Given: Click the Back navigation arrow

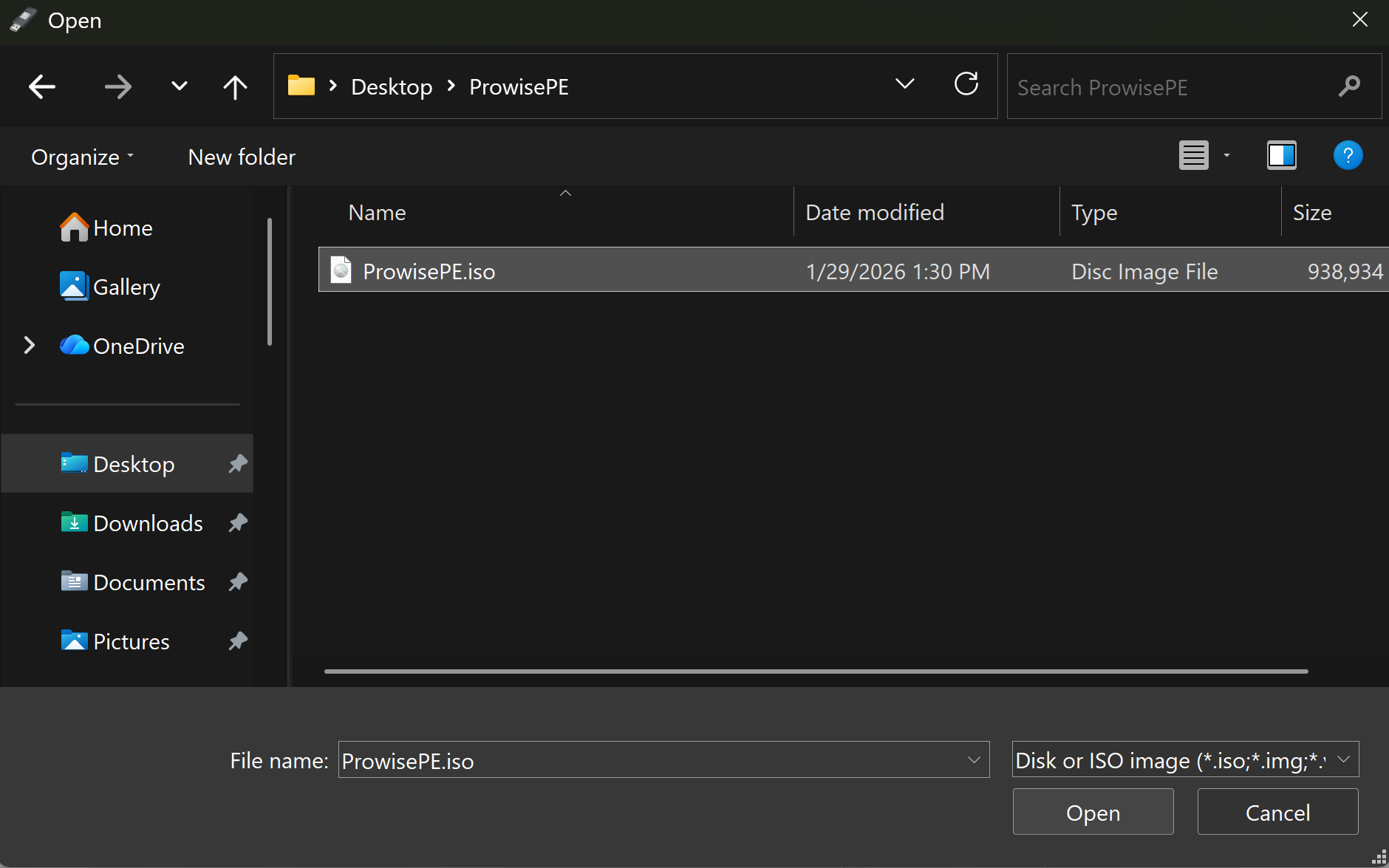Looking at the screenshot, I should click(x=42, y=87).
